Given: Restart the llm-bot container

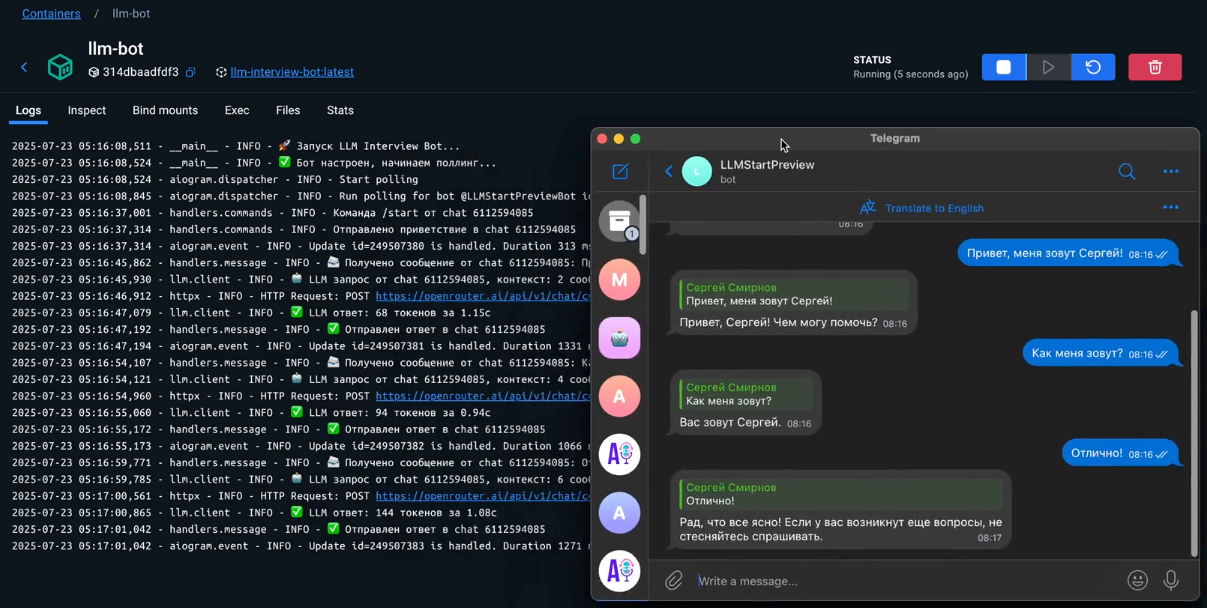Looking at the screenshot, I should (x=1093, y=66).
